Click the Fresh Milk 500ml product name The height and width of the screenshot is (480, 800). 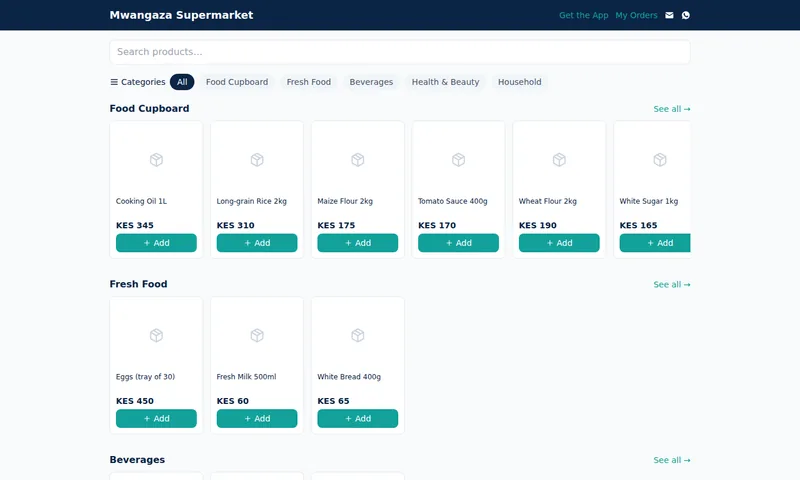pos(246,376)
